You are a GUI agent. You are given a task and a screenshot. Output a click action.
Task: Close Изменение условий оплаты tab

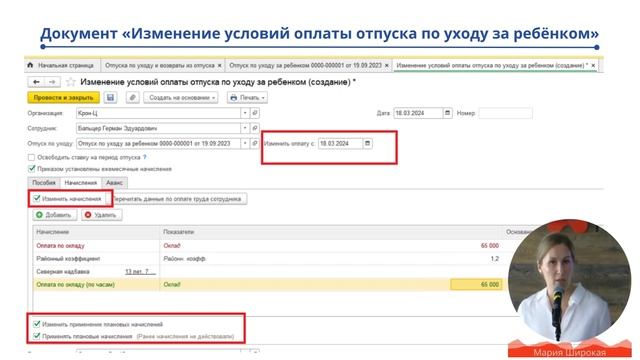593,65
